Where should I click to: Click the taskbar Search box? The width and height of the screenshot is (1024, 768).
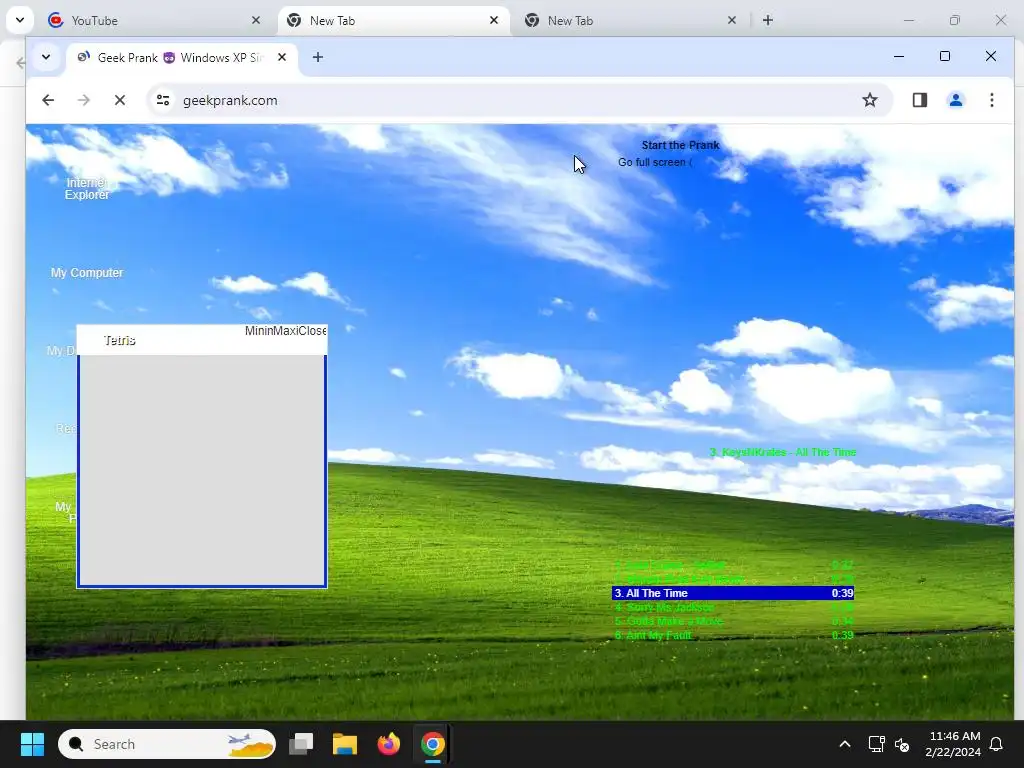(167, 744)
